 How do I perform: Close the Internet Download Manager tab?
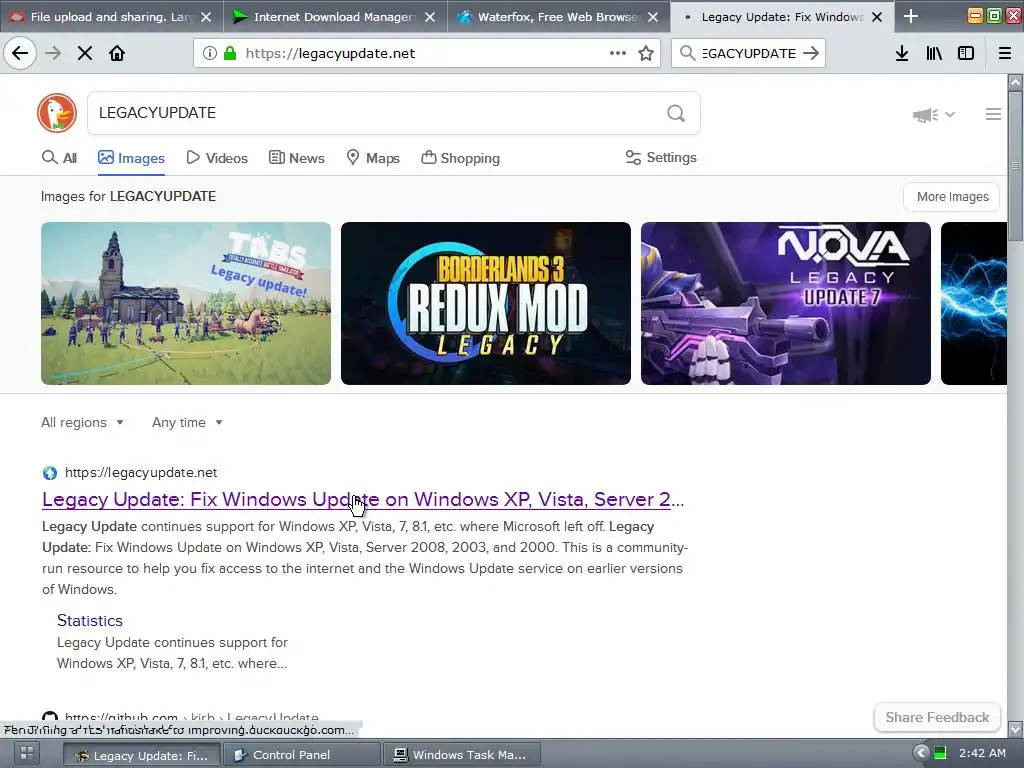pos(430,17)
